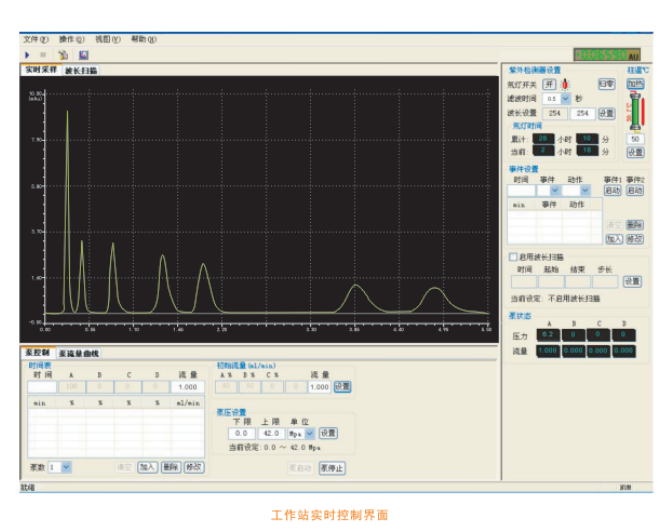
Task: Click the third toolbar icon with cursor
Action: (63, 55)
